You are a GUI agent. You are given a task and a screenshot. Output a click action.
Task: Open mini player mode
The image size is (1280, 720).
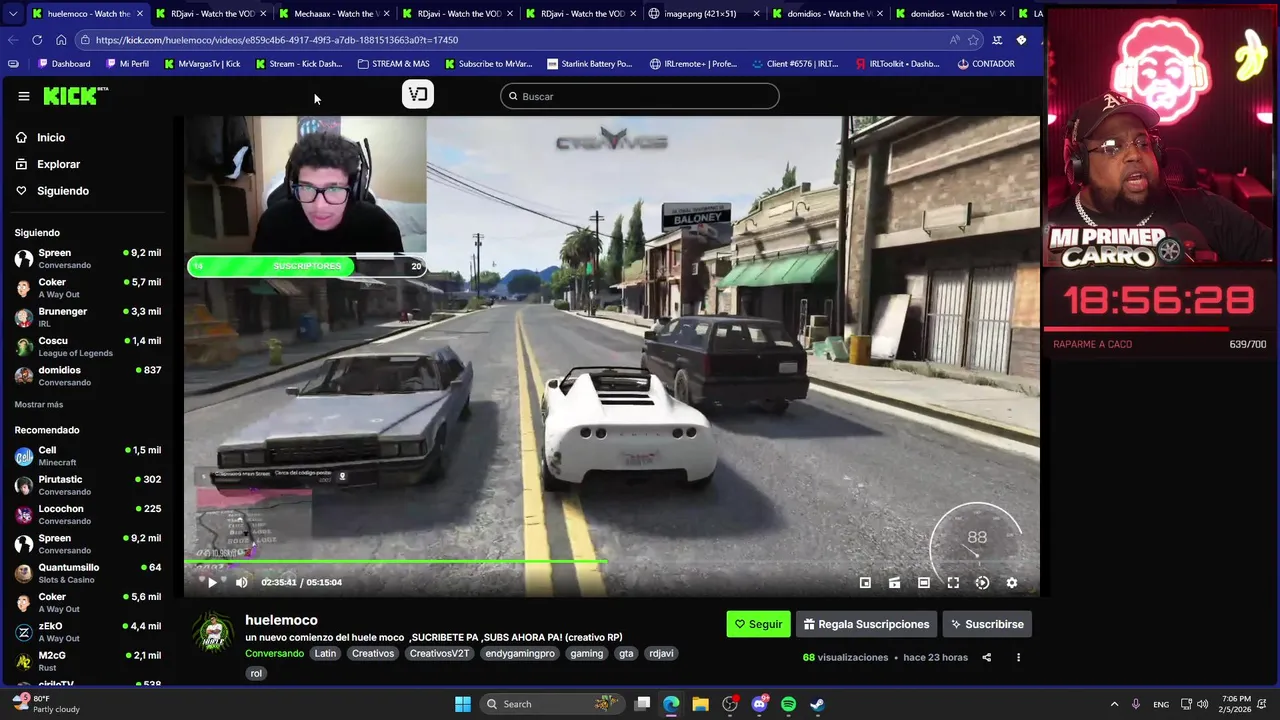pyautogui.click(x=865, y=582)
